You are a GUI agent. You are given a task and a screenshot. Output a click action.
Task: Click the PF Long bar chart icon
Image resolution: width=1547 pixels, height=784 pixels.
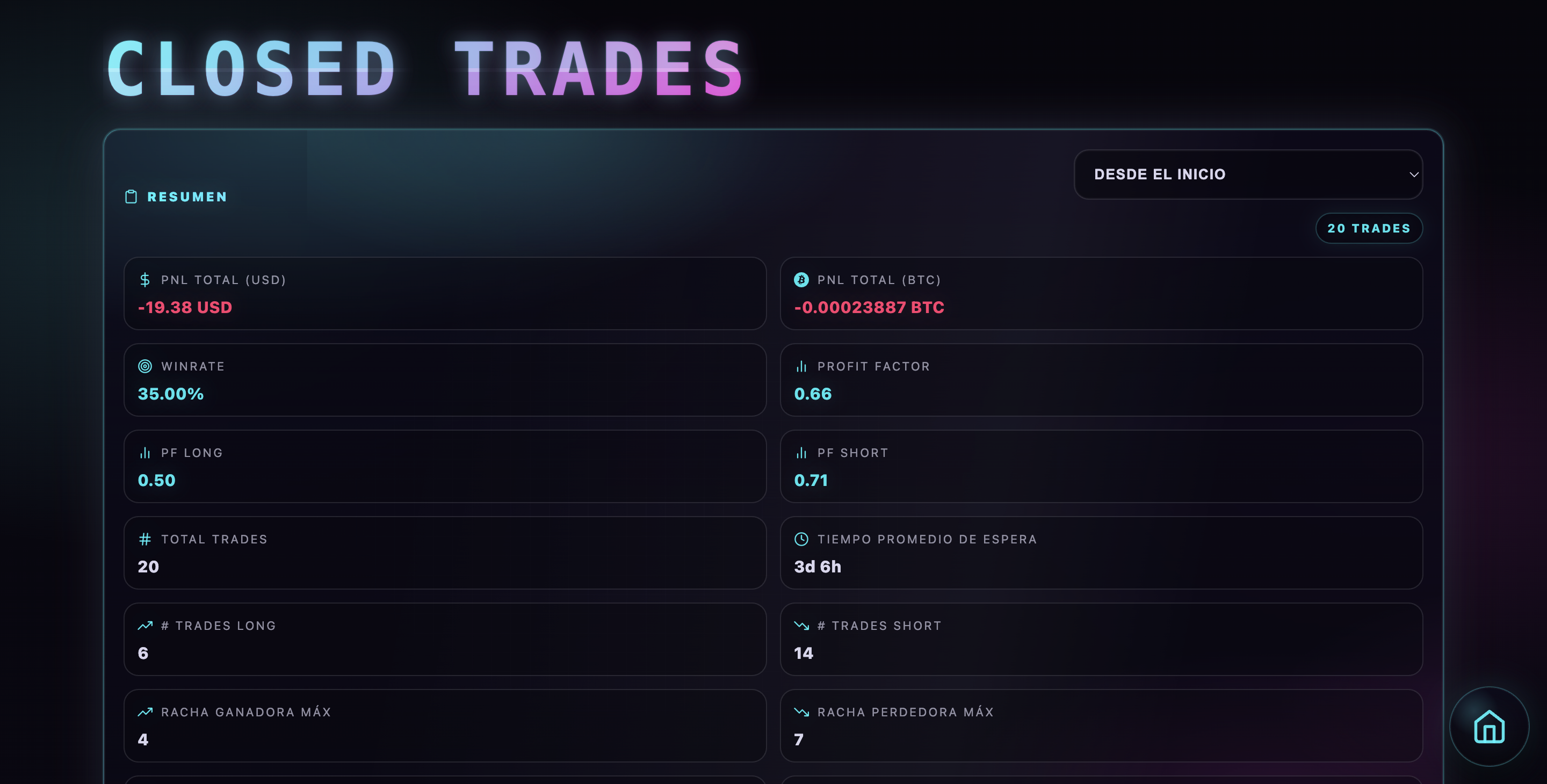(x=144, y=453)
